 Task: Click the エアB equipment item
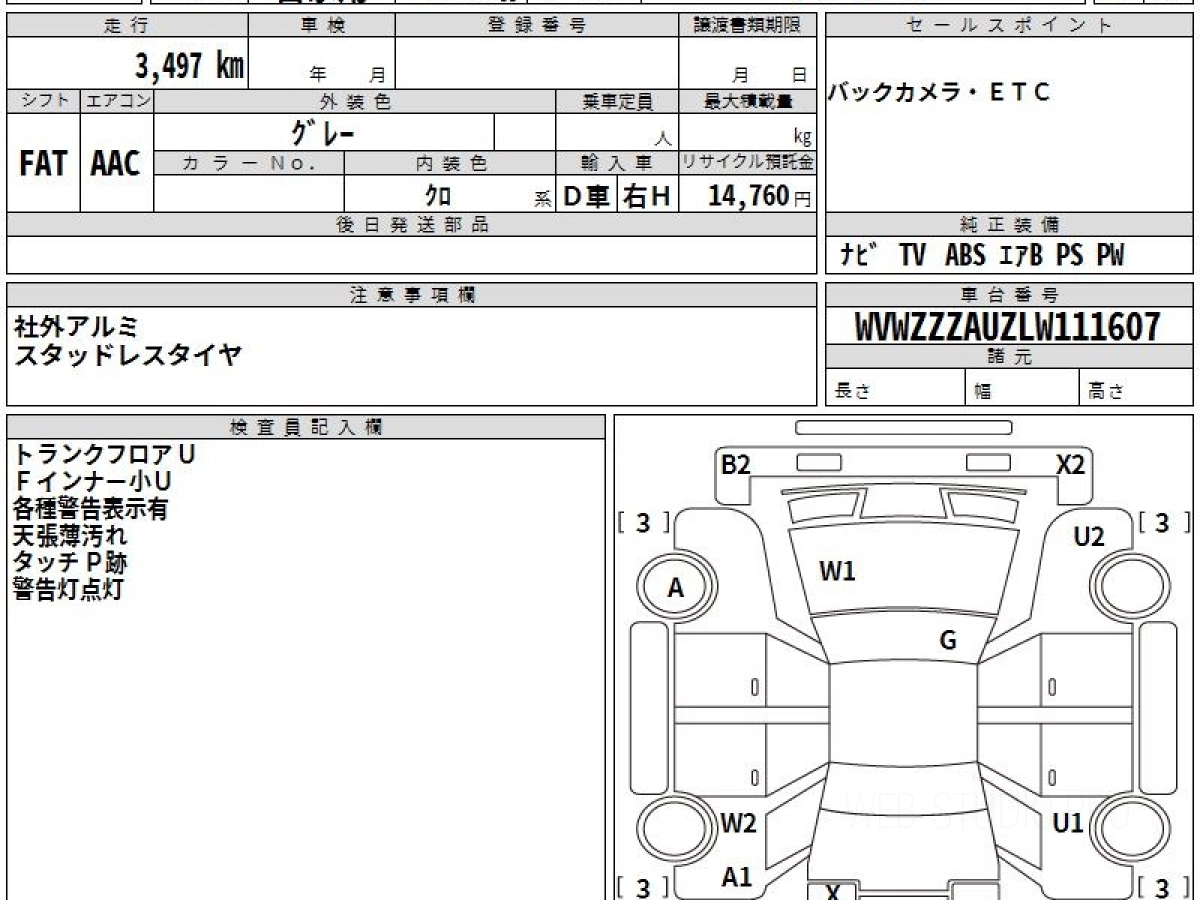(1021, 256)
